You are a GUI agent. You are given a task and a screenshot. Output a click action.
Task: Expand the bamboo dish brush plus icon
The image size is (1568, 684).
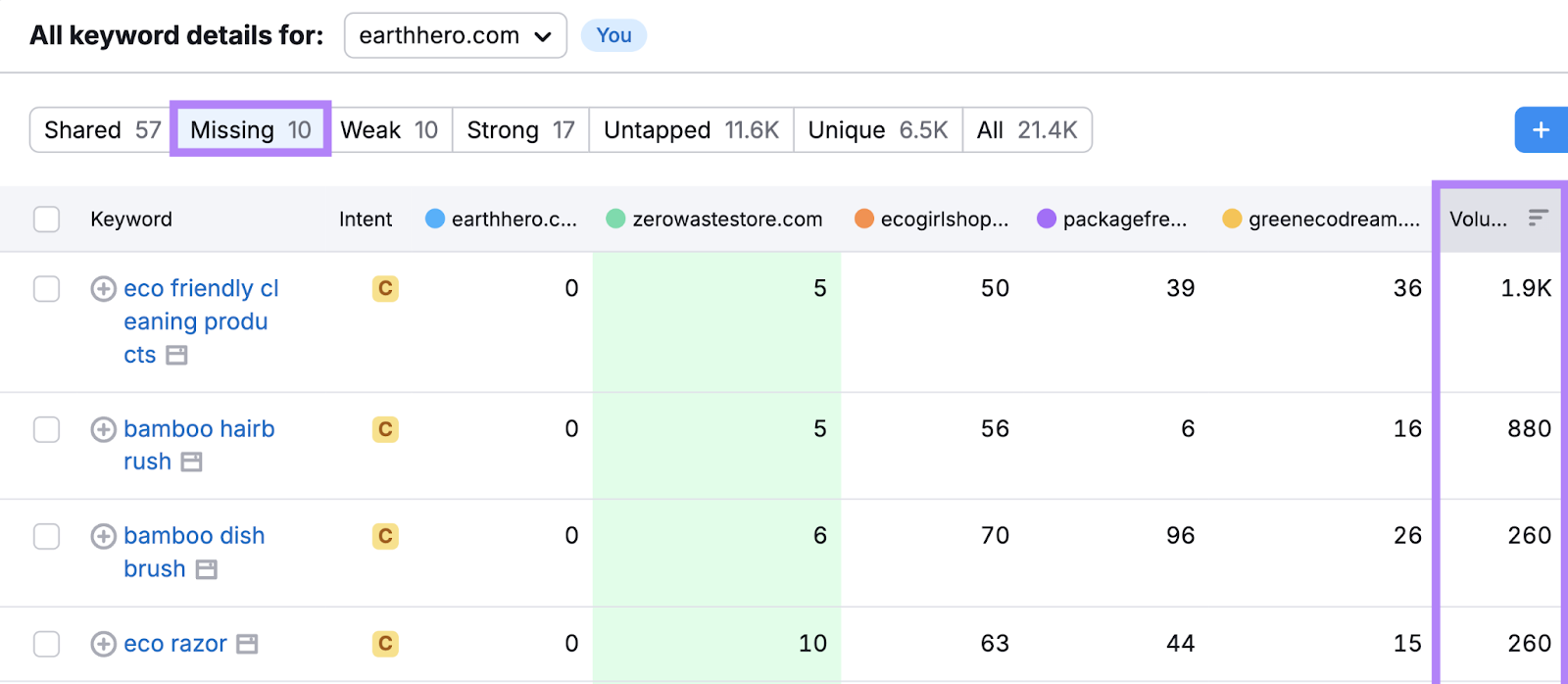click(103, 536)
